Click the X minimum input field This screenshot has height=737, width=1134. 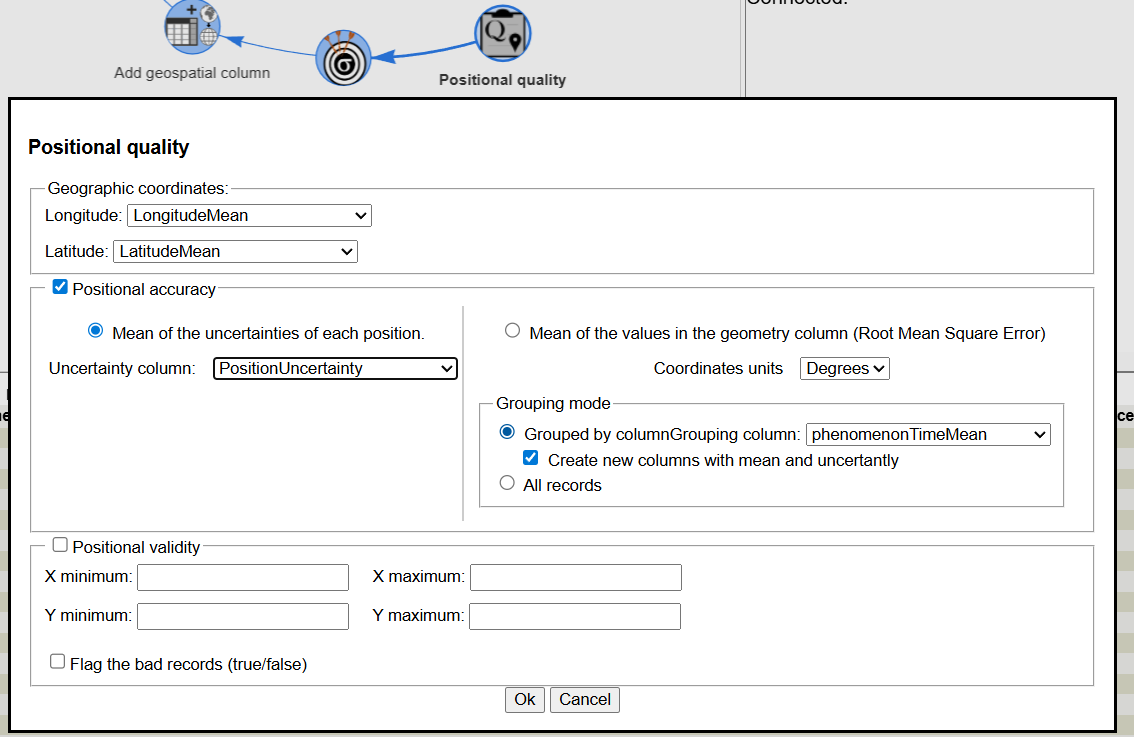click(x=243, y=578)
